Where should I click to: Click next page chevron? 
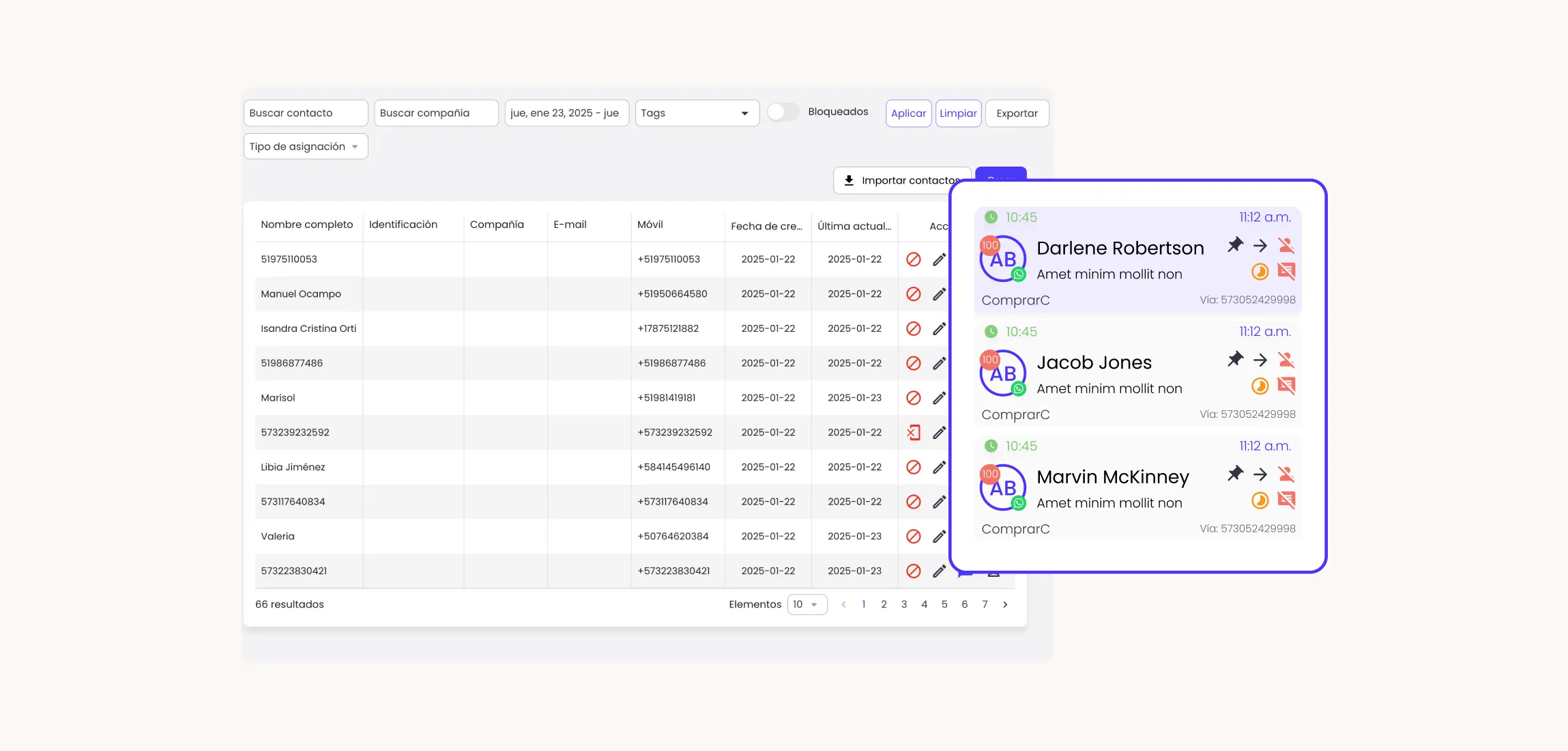(1005, 604)
